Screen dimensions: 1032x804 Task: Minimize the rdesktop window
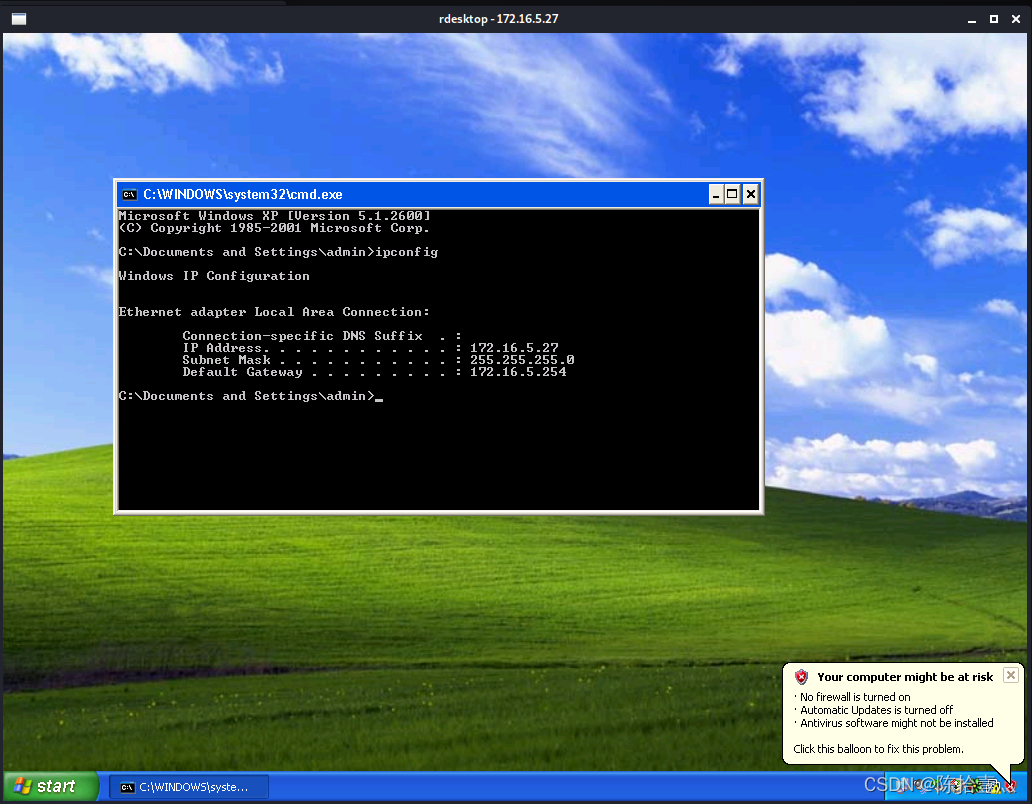pos(971,19)
